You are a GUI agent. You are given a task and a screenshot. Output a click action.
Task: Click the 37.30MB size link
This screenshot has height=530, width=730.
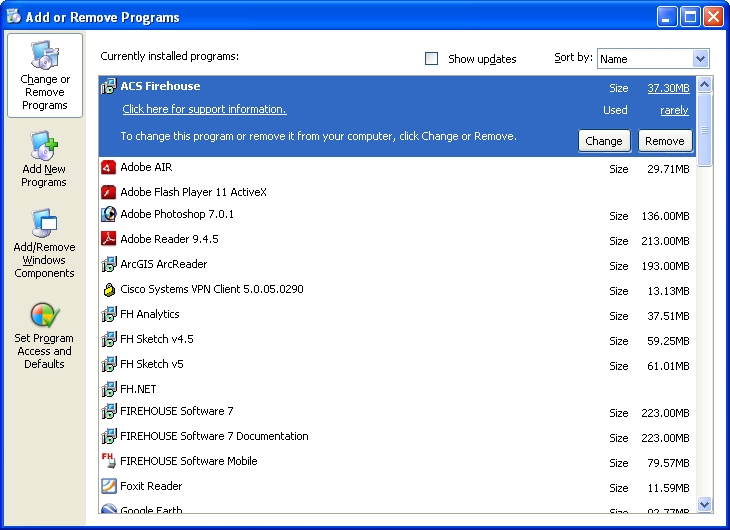point(668,88)
